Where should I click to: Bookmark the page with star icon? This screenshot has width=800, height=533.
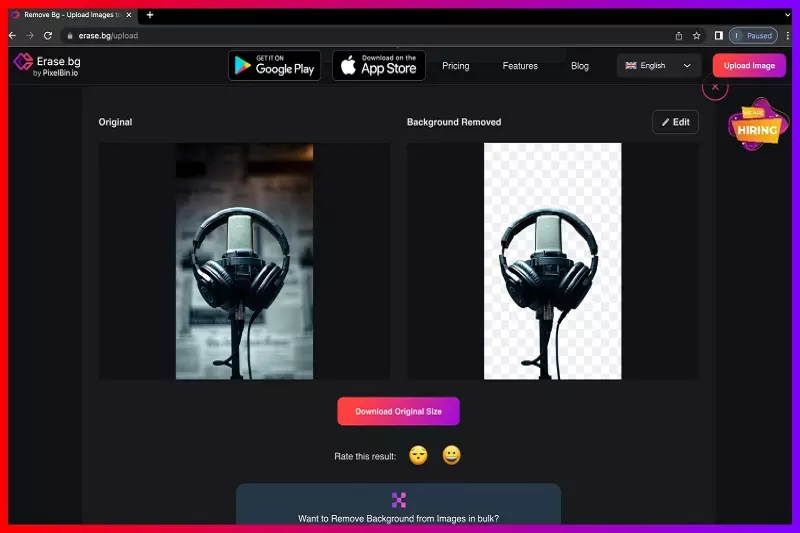point(696,36)
